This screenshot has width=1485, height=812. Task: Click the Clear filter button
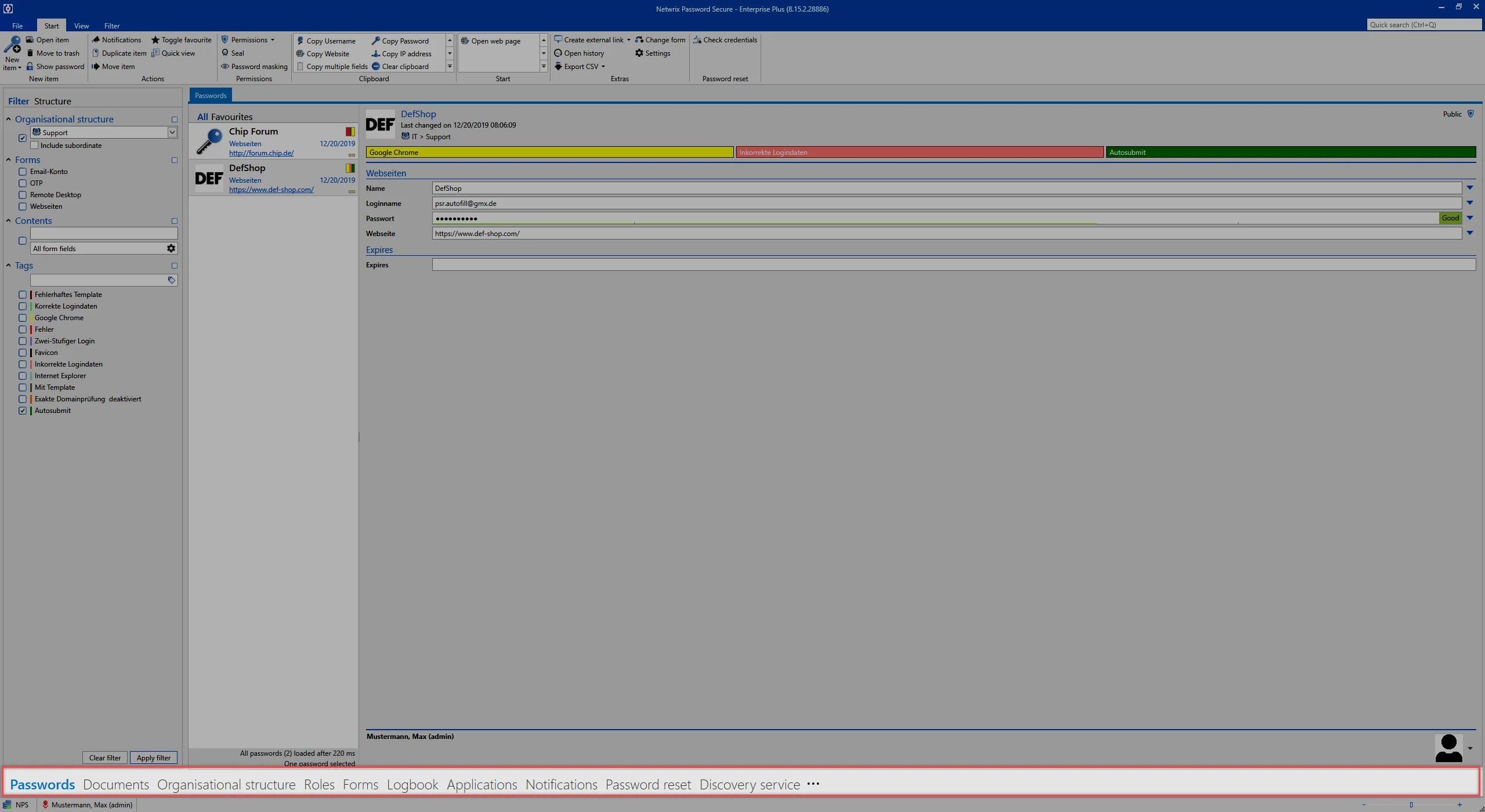click(105, 757)
